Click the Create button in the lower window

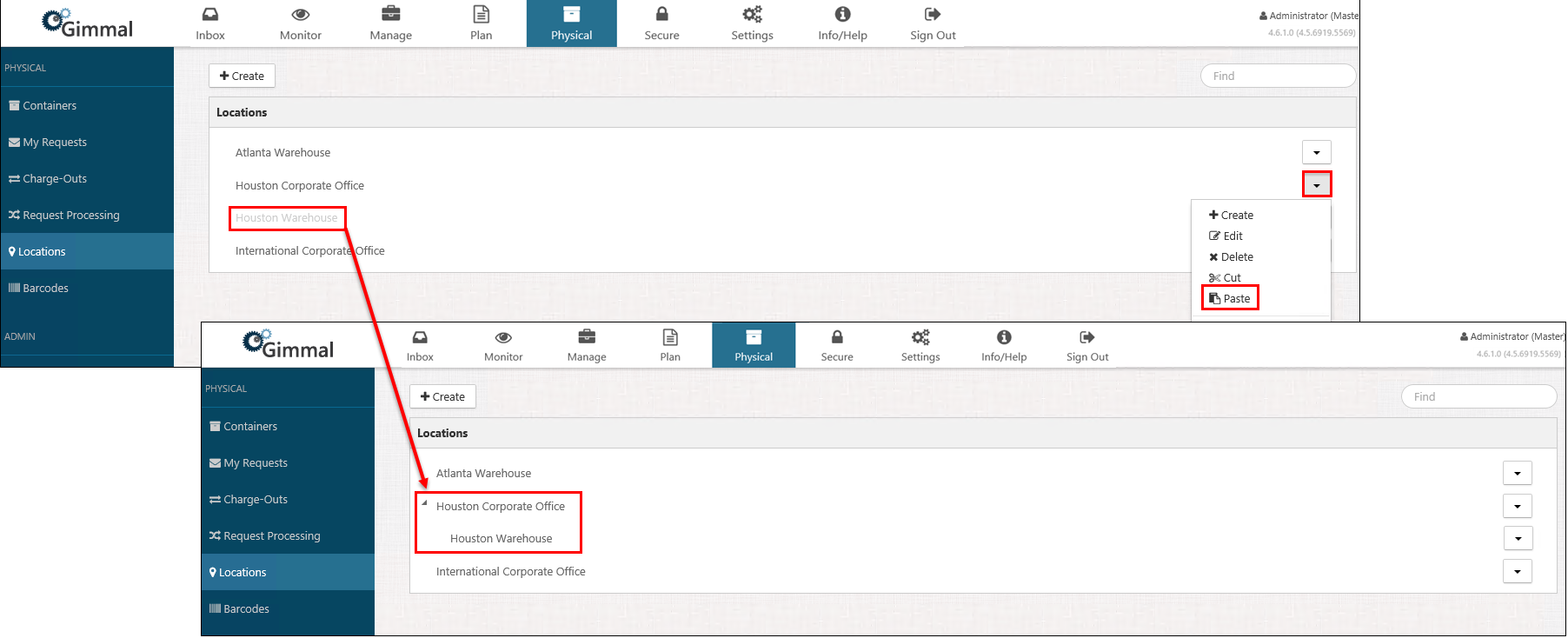pos(442,396)
